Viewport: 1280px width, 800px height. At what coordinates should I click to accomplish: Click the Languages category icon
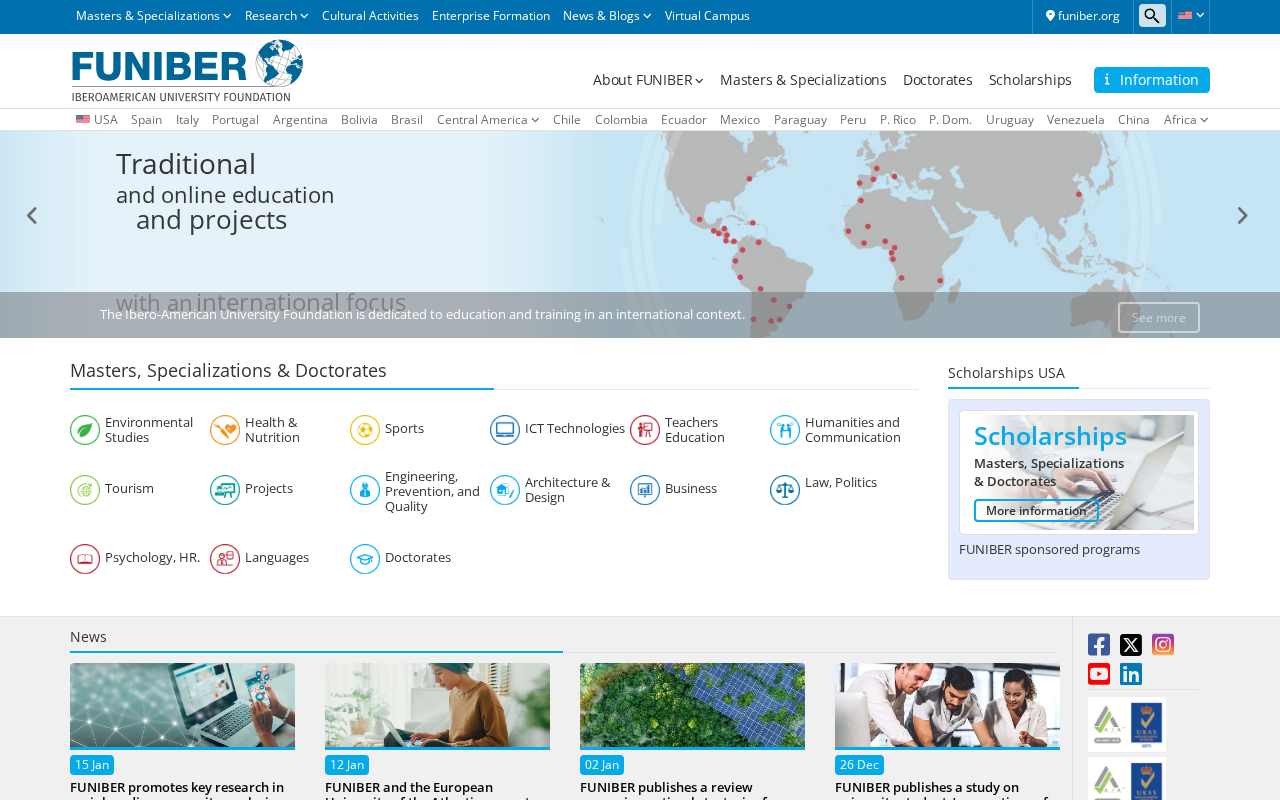pyautogui.click(x=225, y=559)
